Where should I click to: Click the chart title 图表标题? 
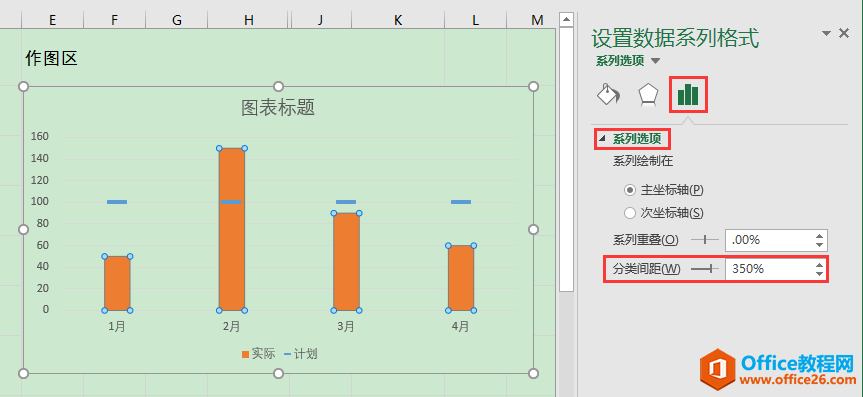(278, 107)
